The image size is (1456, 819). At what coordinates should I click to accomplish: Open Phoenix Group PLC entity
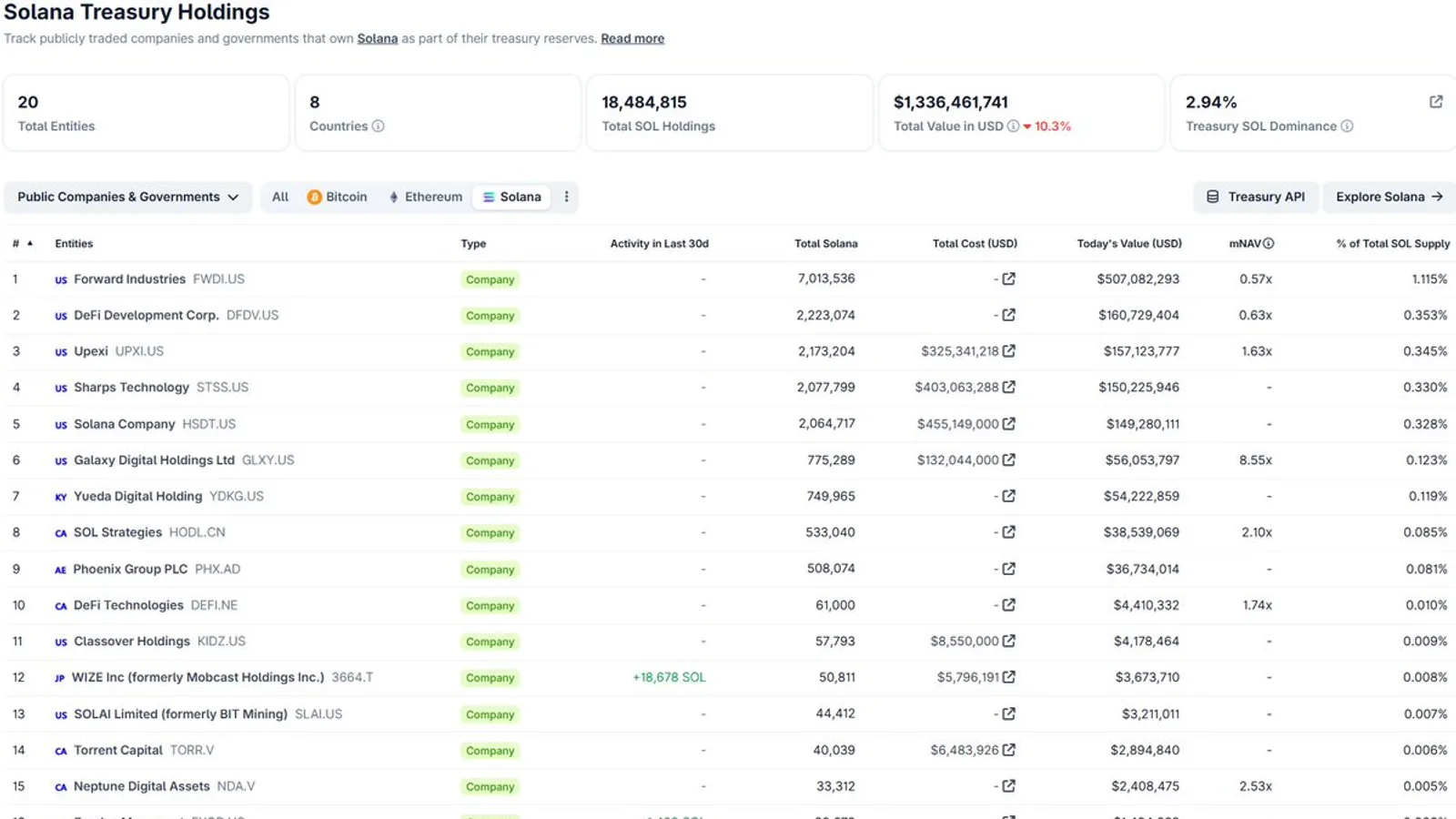(x=130, y=569)
